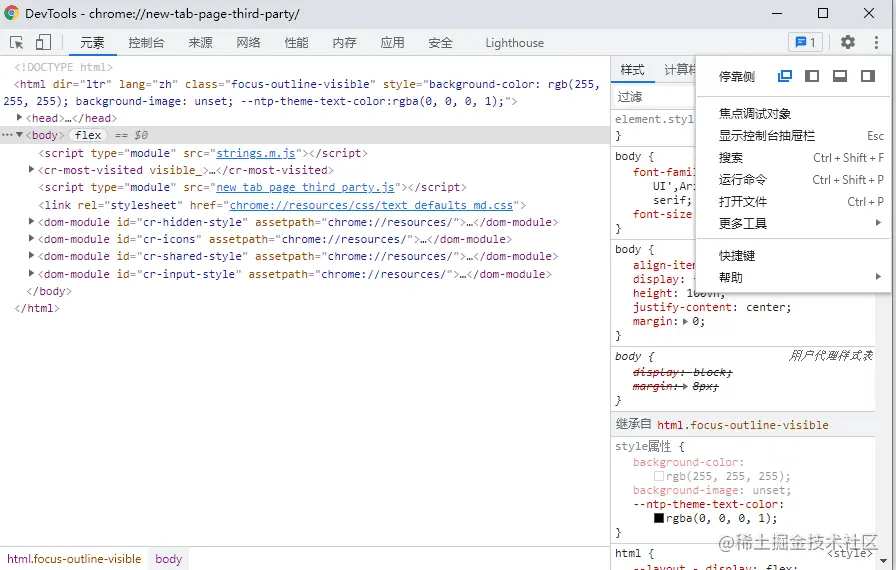Click the html.focus-outline-visible inherited selector
This screenshot has width=896, height=570.
tap(743, 425)
